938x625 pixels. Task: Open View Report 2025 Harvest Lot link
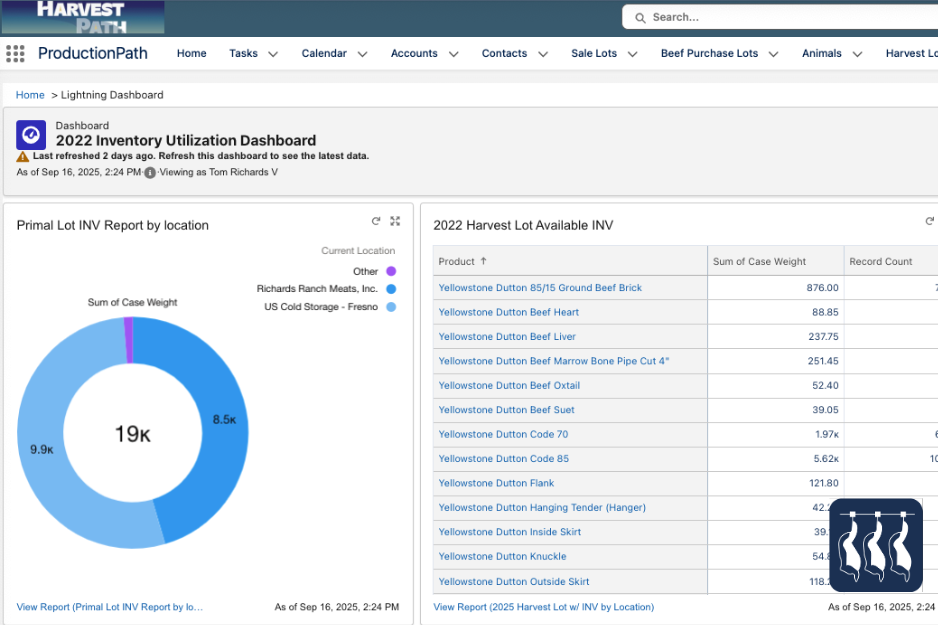(x=544, y=606)
